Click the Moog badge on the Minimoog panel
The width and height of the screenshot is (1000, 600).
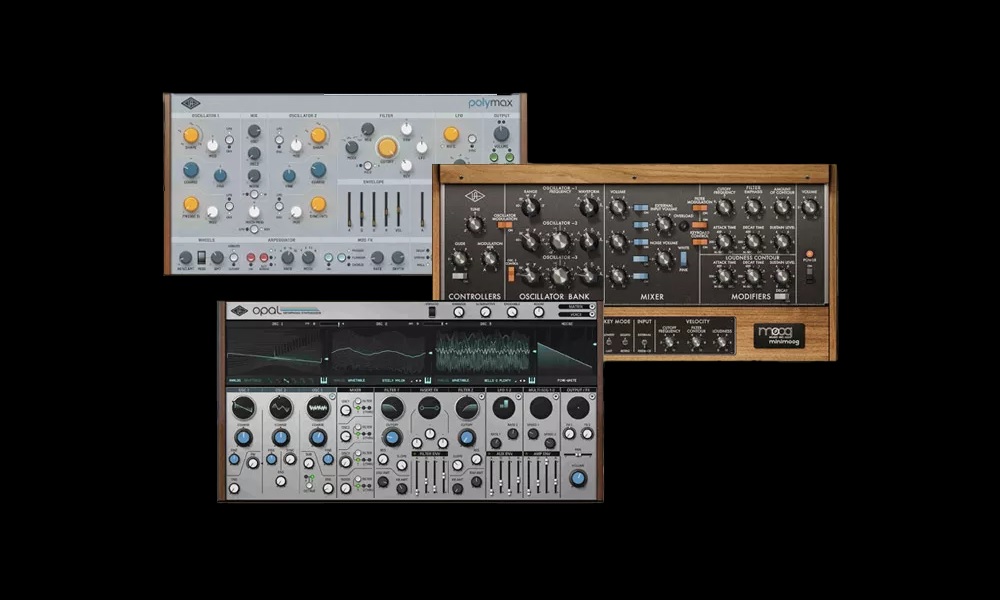(x=778, y=334)
